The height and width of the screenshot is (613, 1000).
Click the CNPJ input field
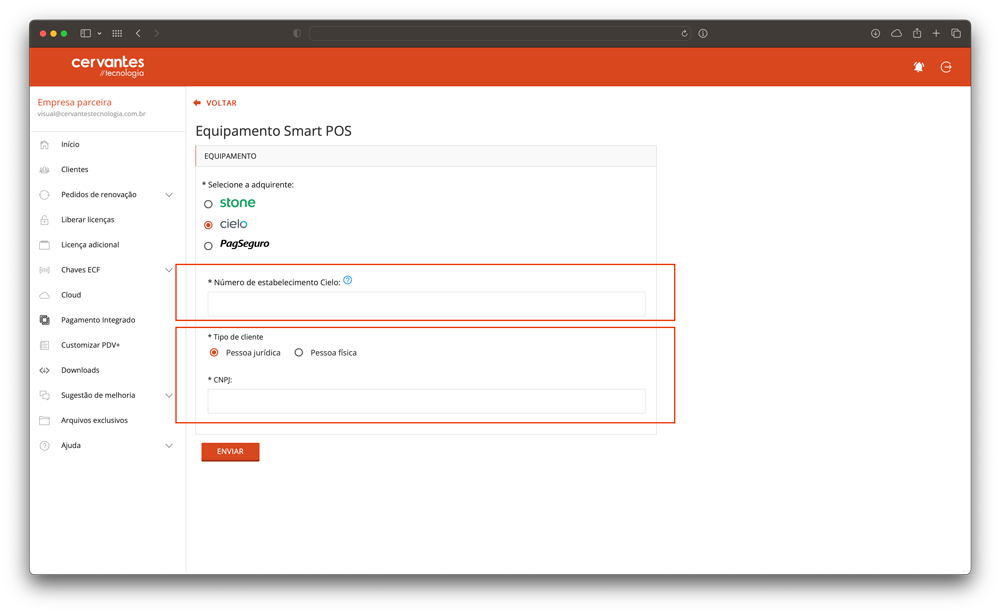(426, 401)
